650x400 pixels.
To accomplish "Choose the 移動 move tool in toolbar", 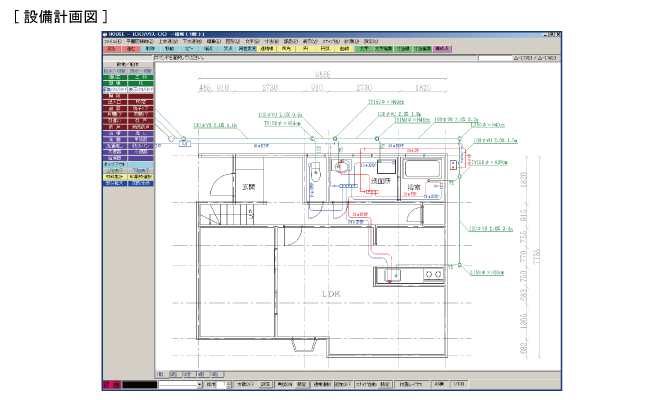I will 170,48.
